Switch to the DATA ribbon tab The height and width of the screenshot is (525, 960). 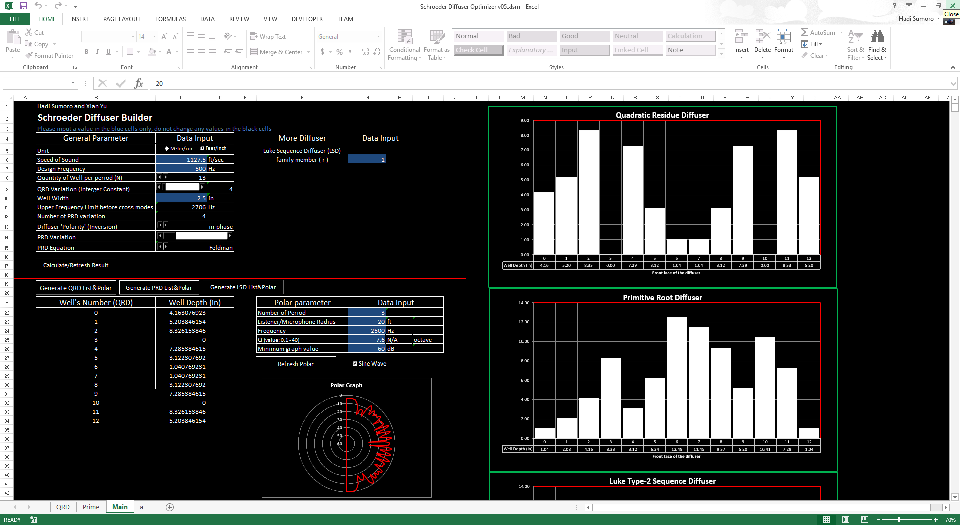(208, 19)
